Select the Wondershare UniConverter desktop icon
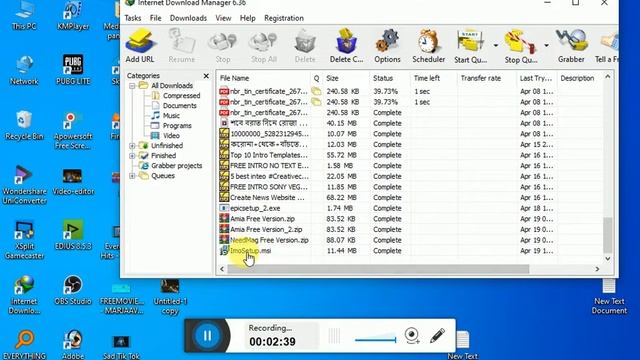The image size is (640, 360). [24, 185]
